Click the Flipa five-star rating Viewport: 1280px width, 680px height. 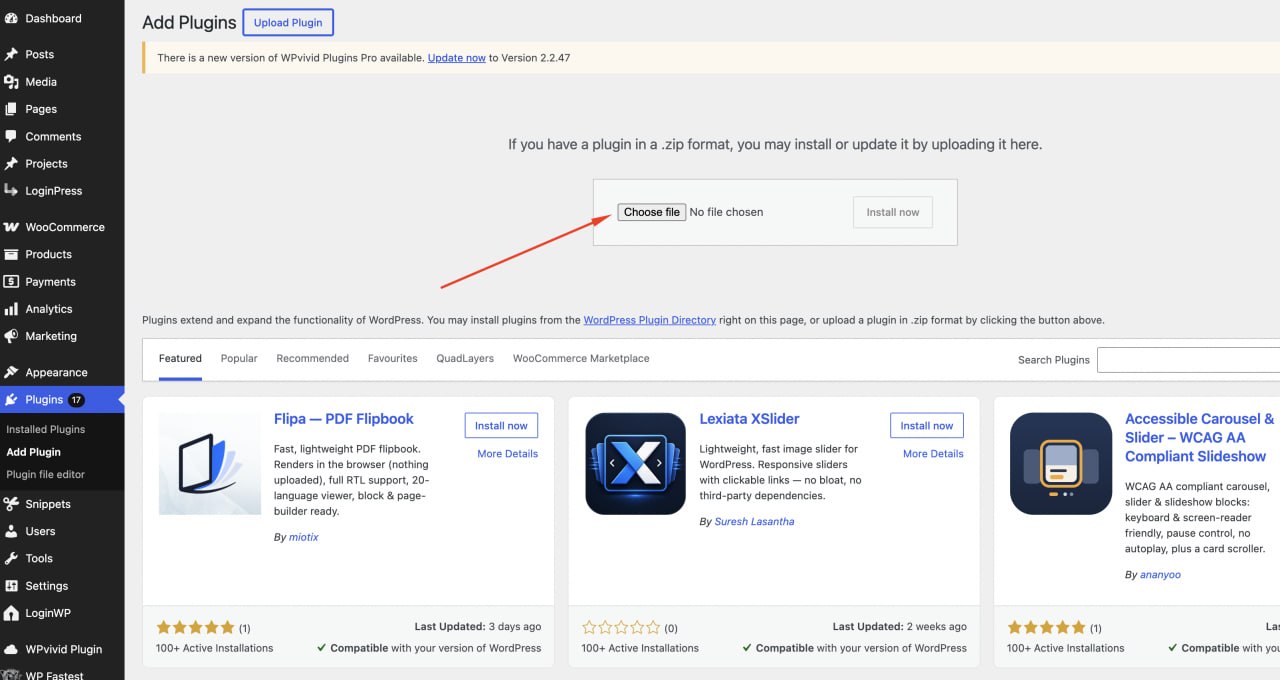click(195, 628)
